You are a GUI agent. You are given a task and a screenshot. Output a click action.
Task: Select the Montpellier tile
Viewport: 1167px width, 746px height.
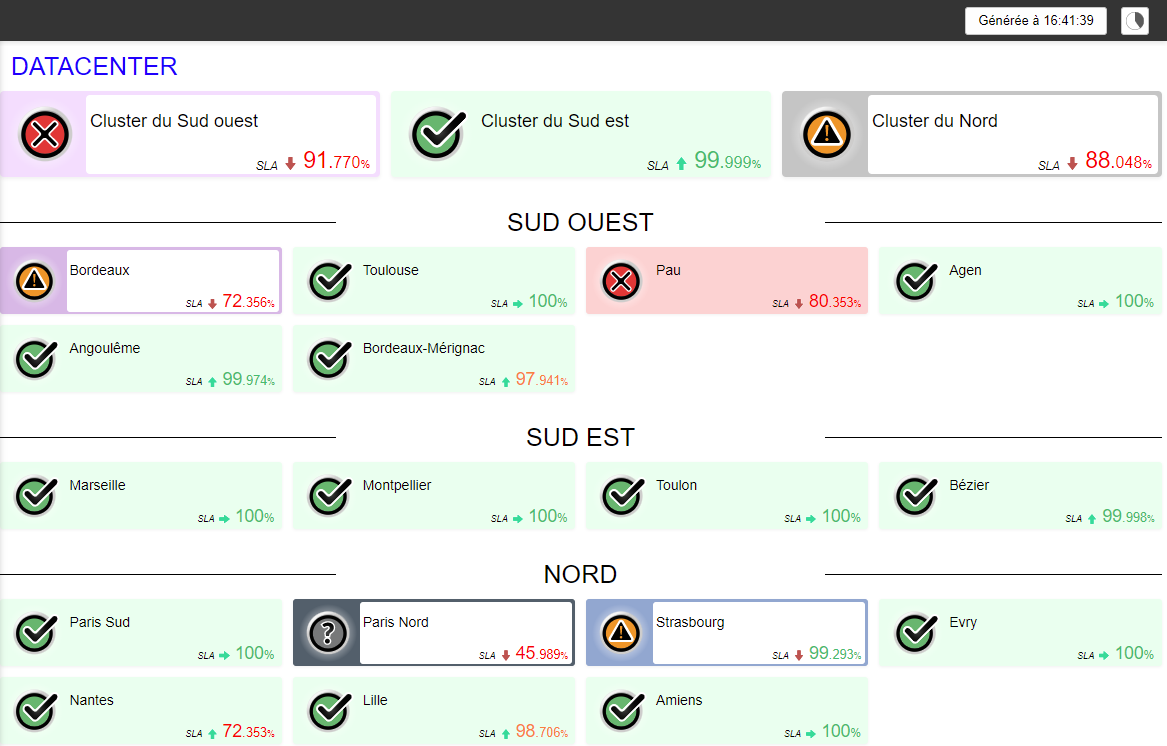tap(434, 496)
